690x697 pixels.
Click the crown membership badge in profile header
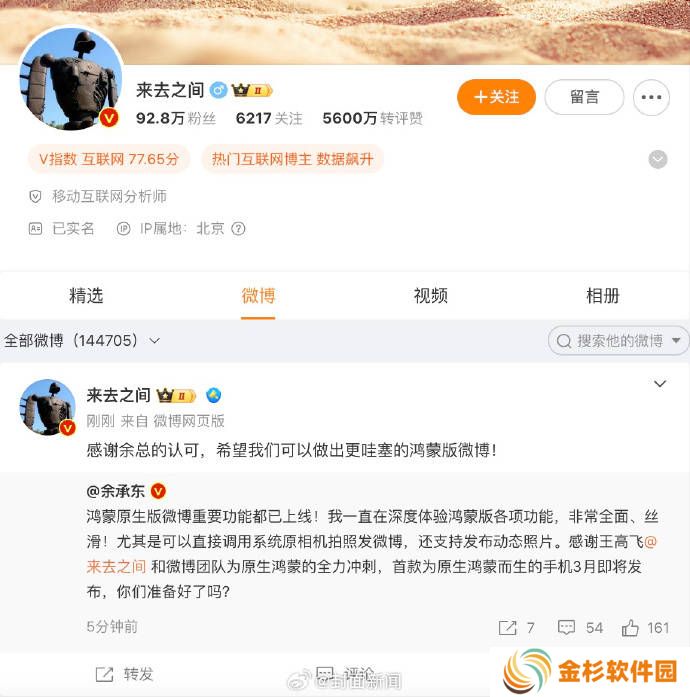click(252, 90)
